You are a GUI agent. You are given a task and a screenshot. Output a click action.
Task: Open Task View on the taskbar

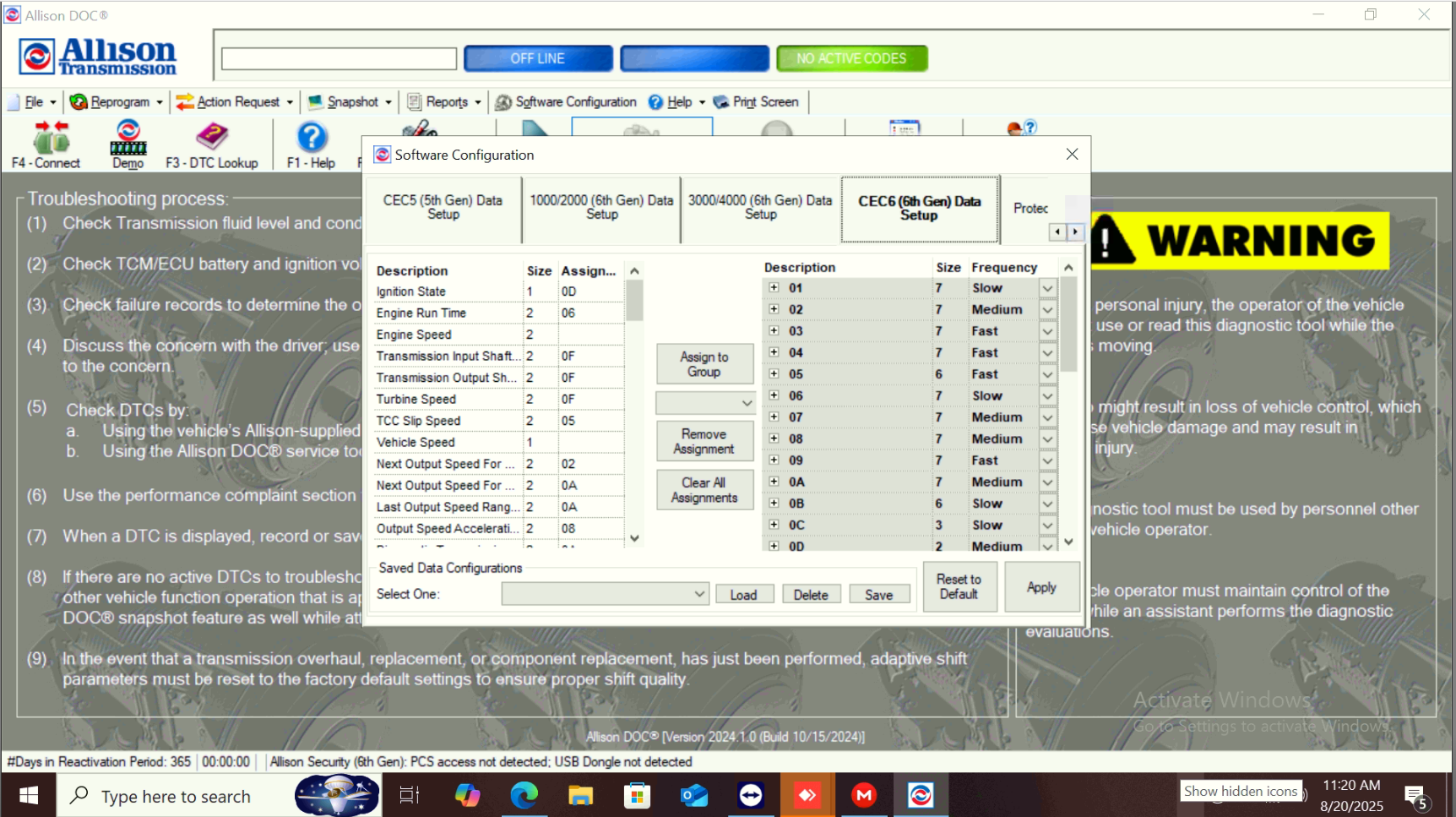(410, 795)
